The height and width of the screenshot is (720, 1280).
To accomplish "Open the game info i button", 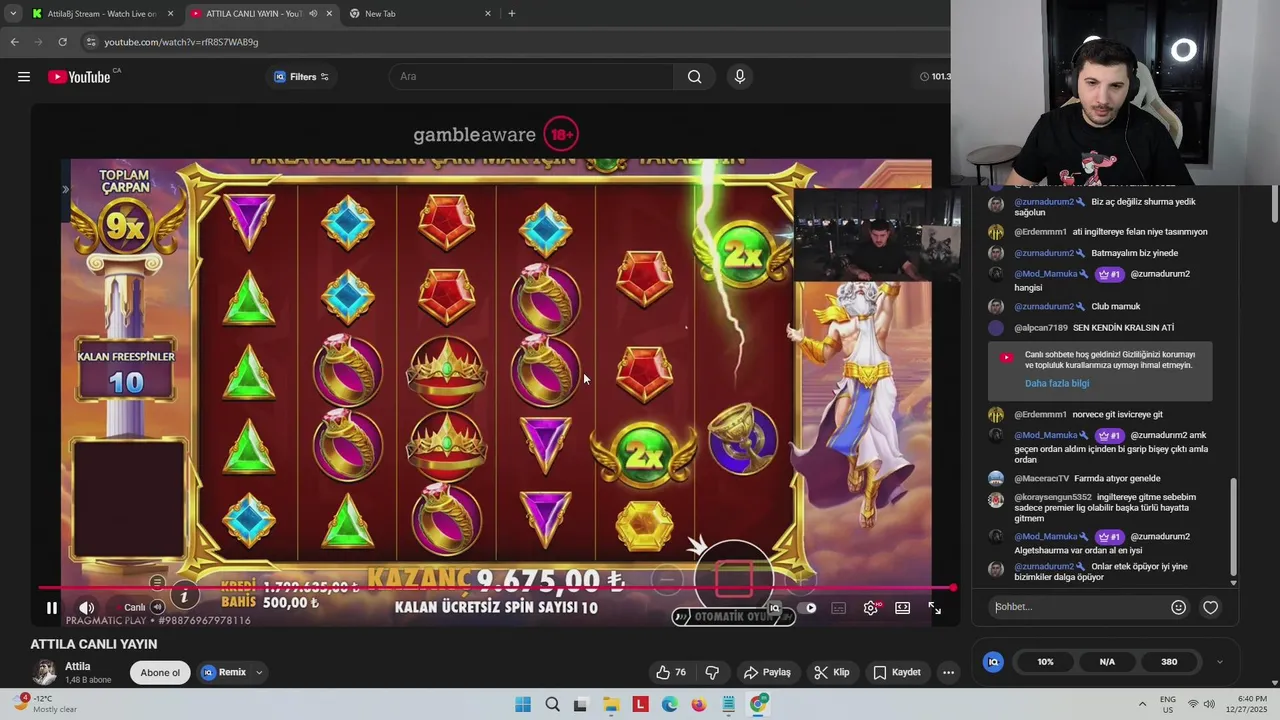I will (x=184, y=596).
